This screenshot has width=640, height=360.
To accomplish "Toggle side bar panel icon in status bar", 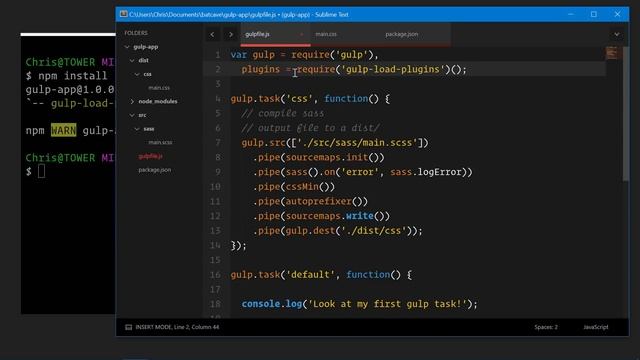I will [129, 327].
